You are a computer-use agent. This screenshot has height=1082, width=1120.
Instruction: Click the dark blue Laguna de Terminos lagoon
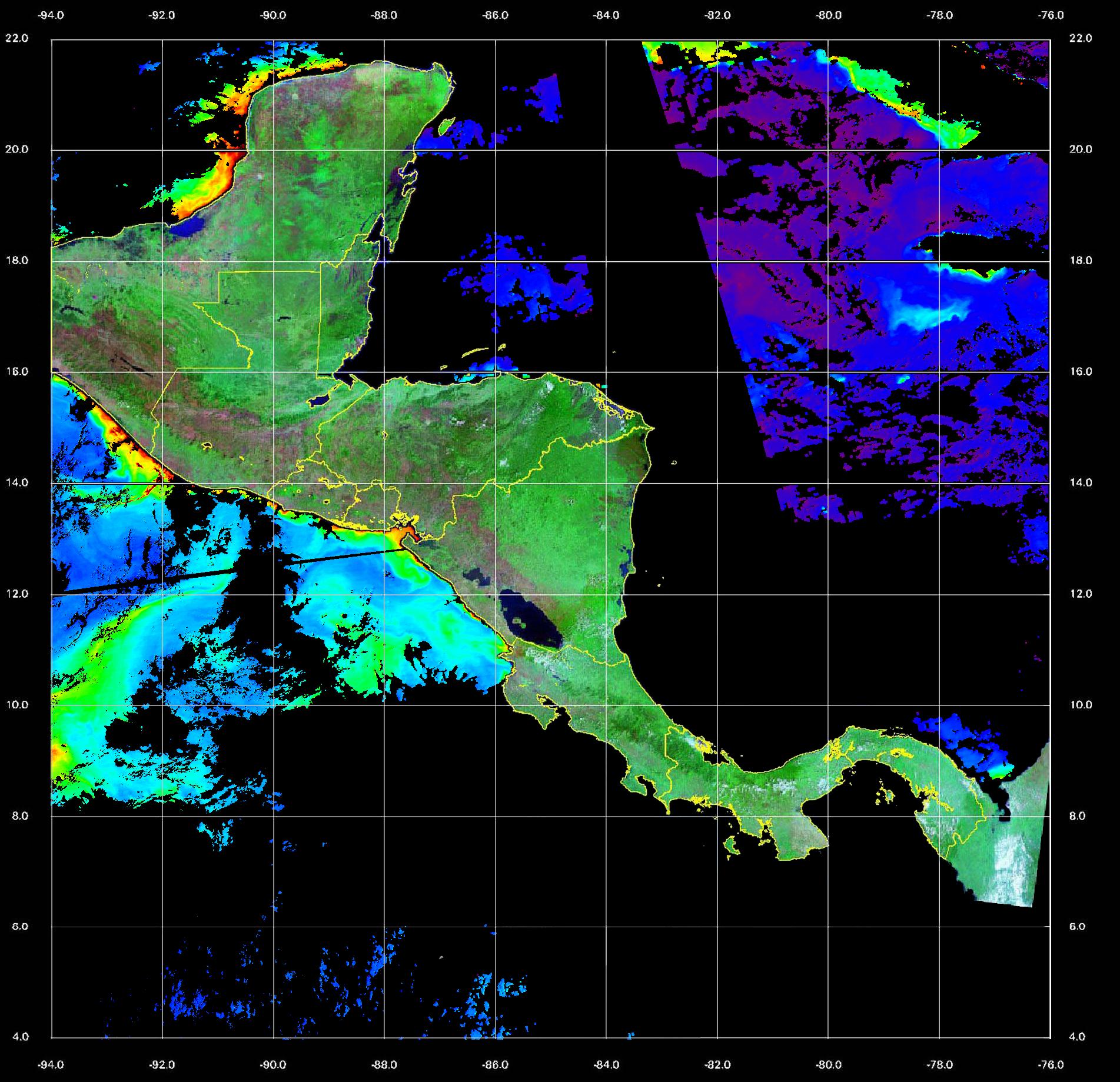coord(190,227)
